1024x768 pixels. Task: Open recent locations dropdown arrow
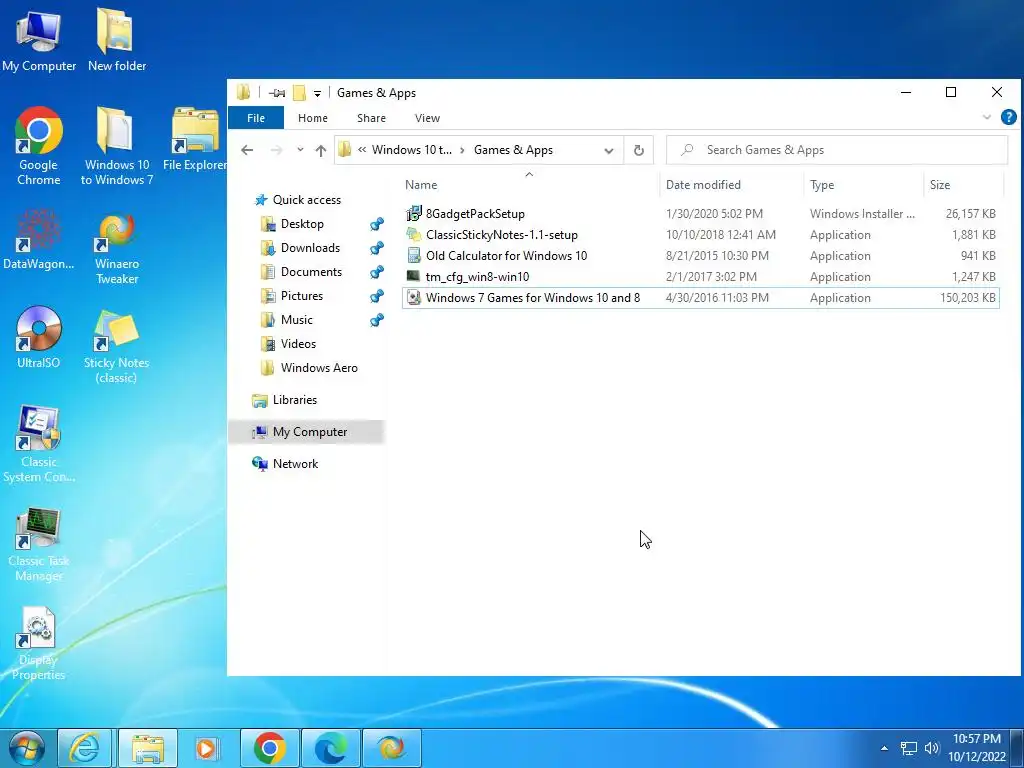tap(300, 150)
